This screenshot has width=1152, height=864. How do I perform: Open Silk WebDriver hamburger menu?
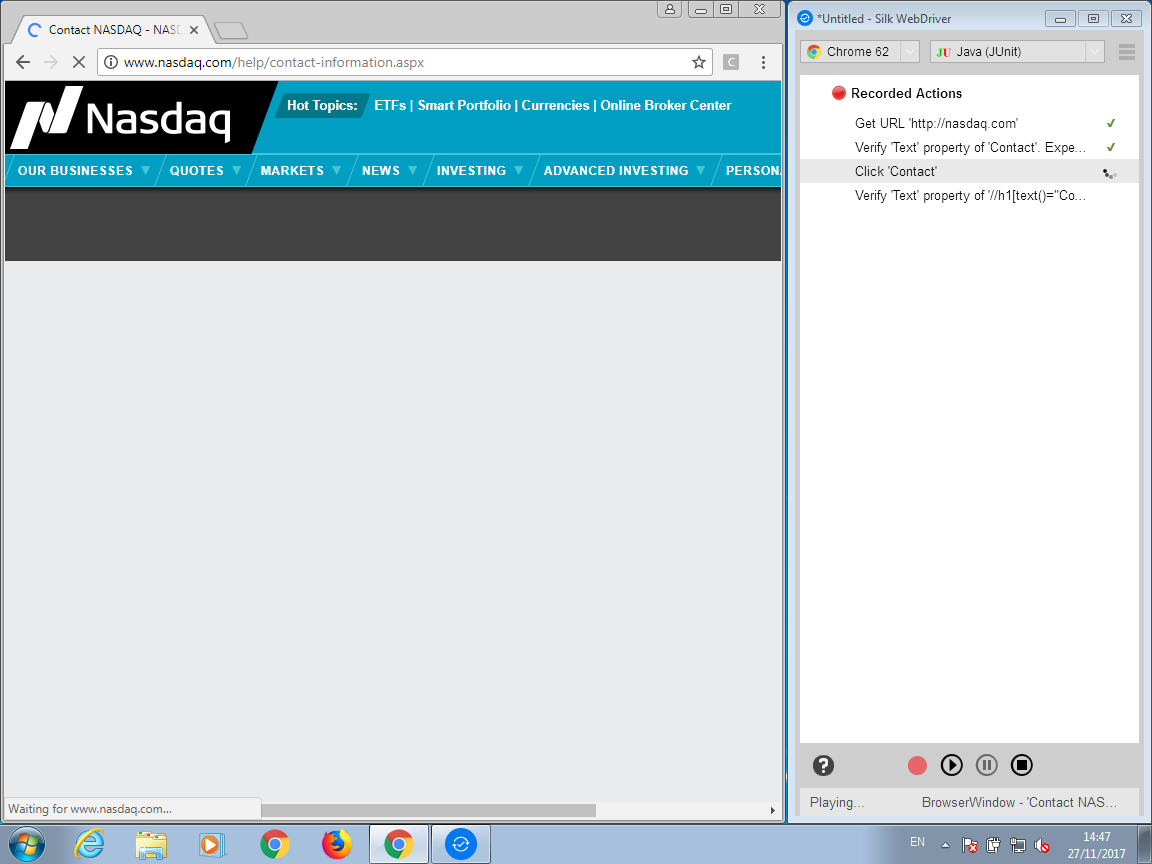1126,52
